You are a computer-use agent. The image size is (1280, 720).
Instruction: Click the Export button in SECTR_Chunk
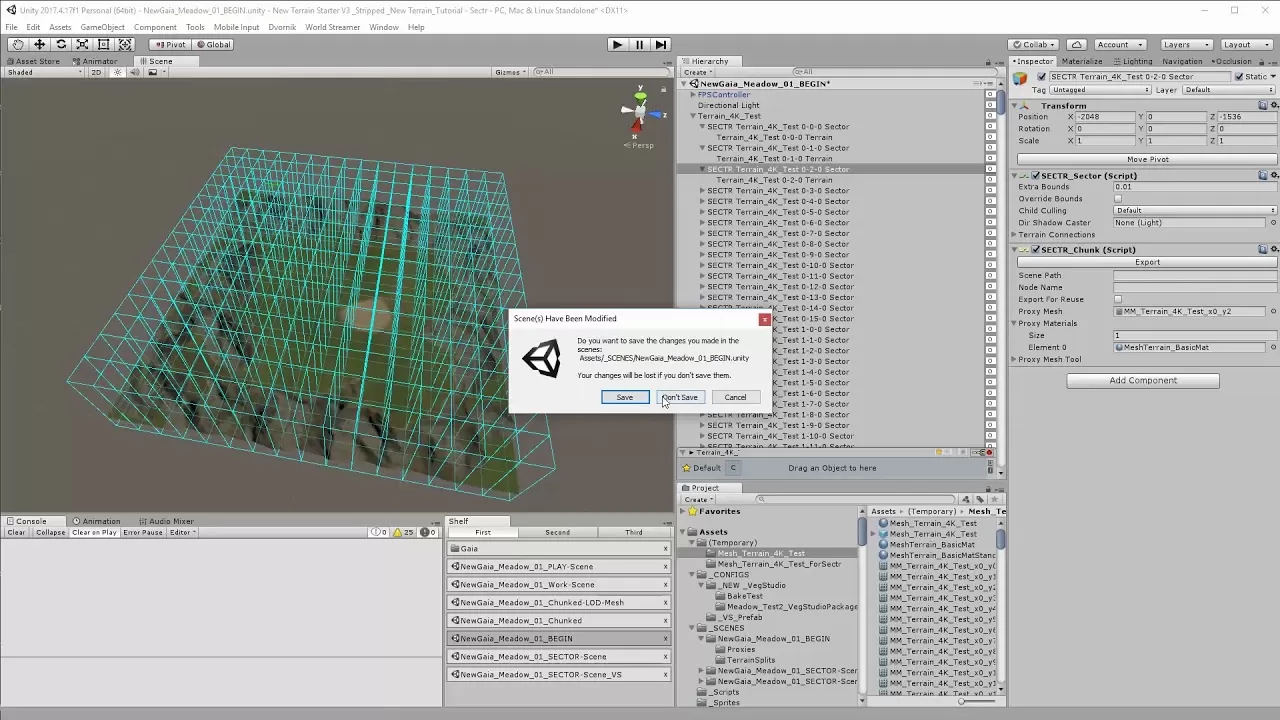(1147, 262)
